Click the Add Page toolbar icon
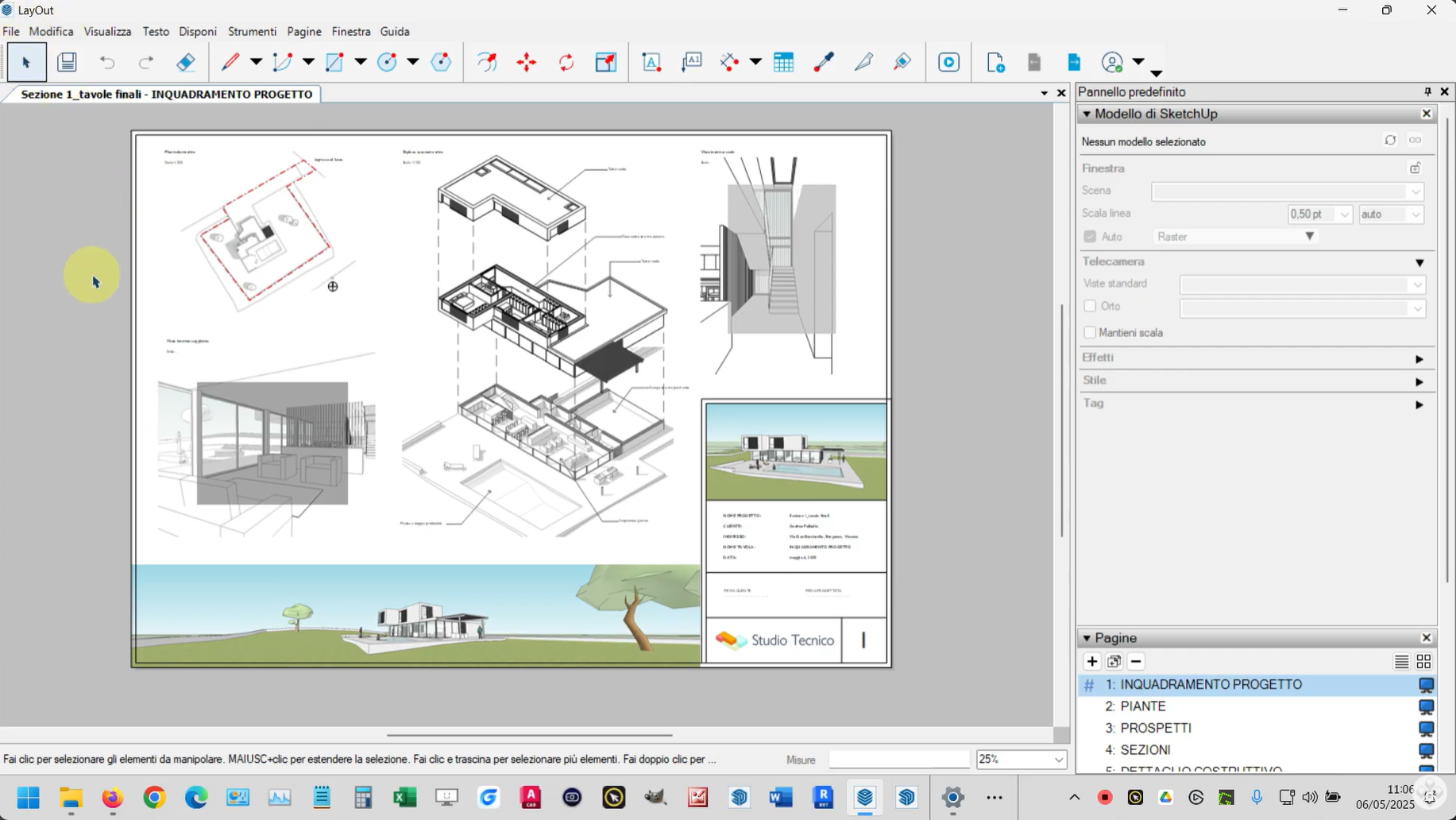 click(995, 62)
